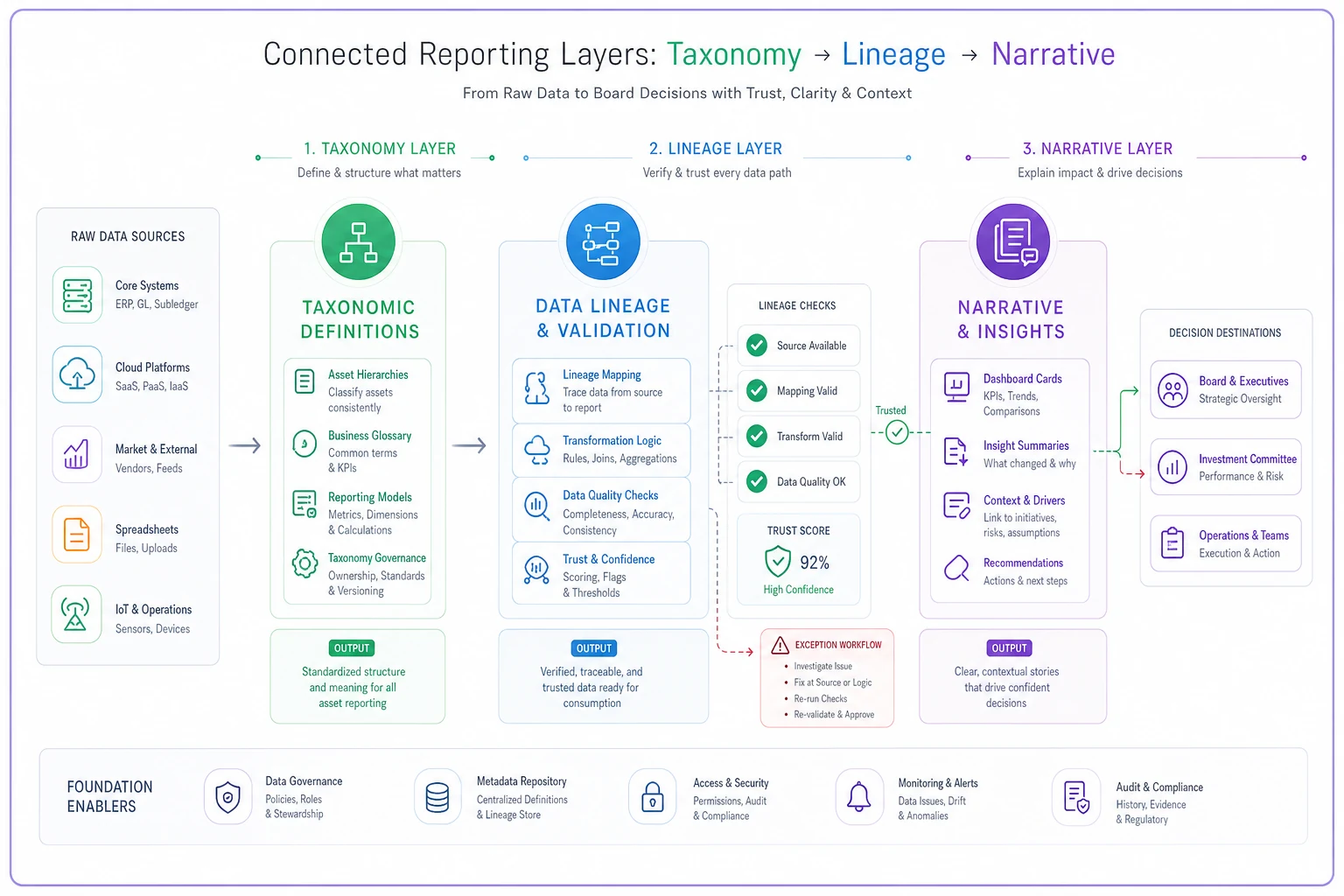Click the Data Quality Checks magnifier icon
Image resolution: width=1344 pixels, height=896 pixels.
point(536,506)
